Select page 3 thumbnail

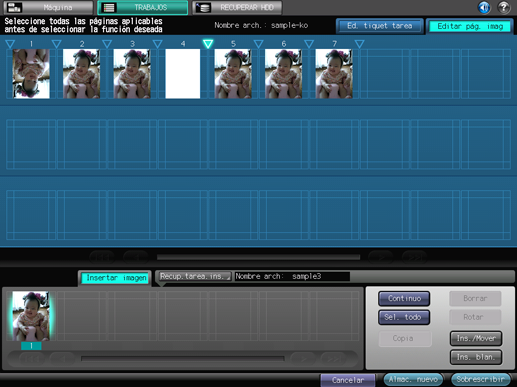point(132,74)
